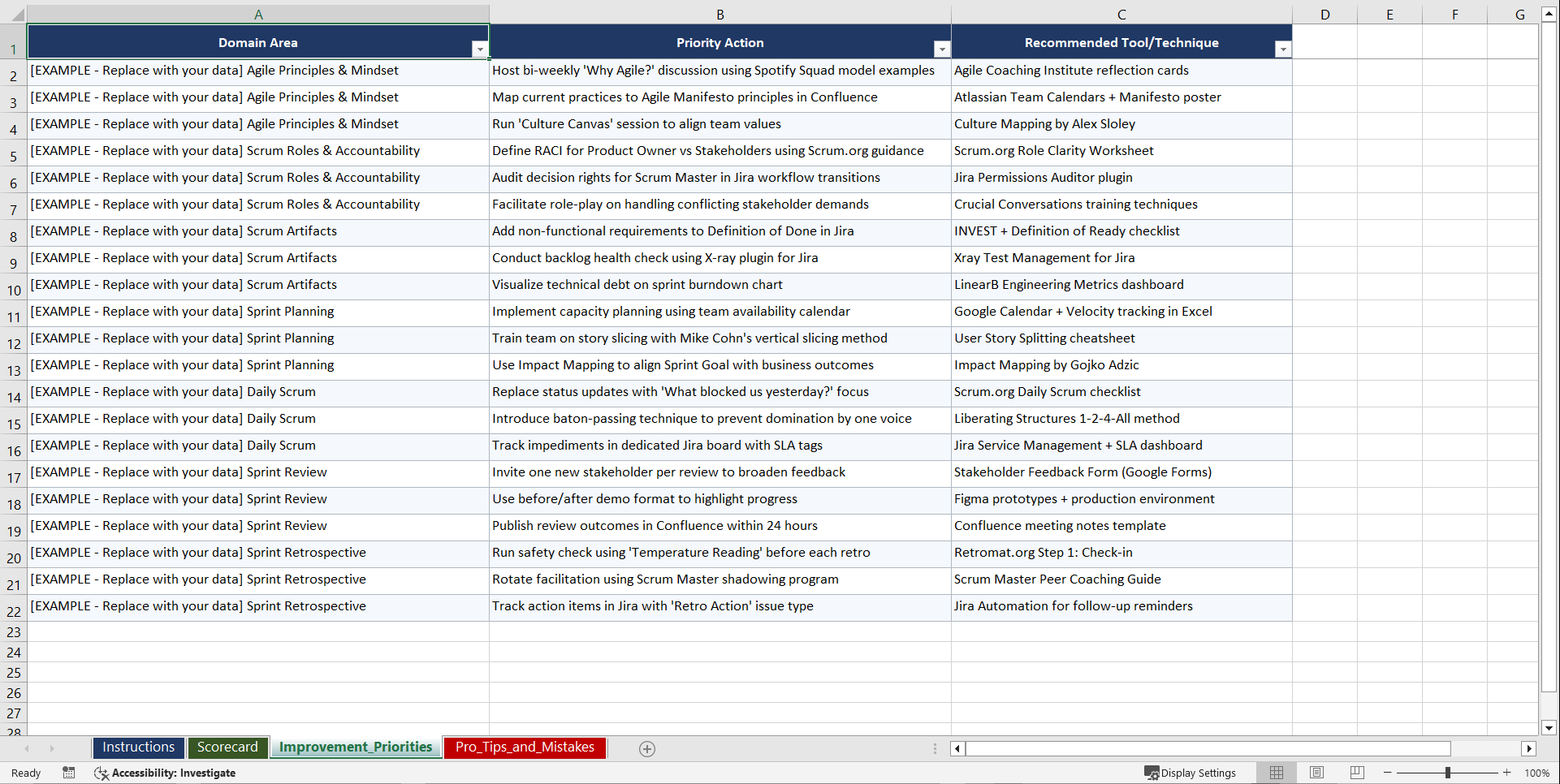Start macro recording from the status bar

69,773
